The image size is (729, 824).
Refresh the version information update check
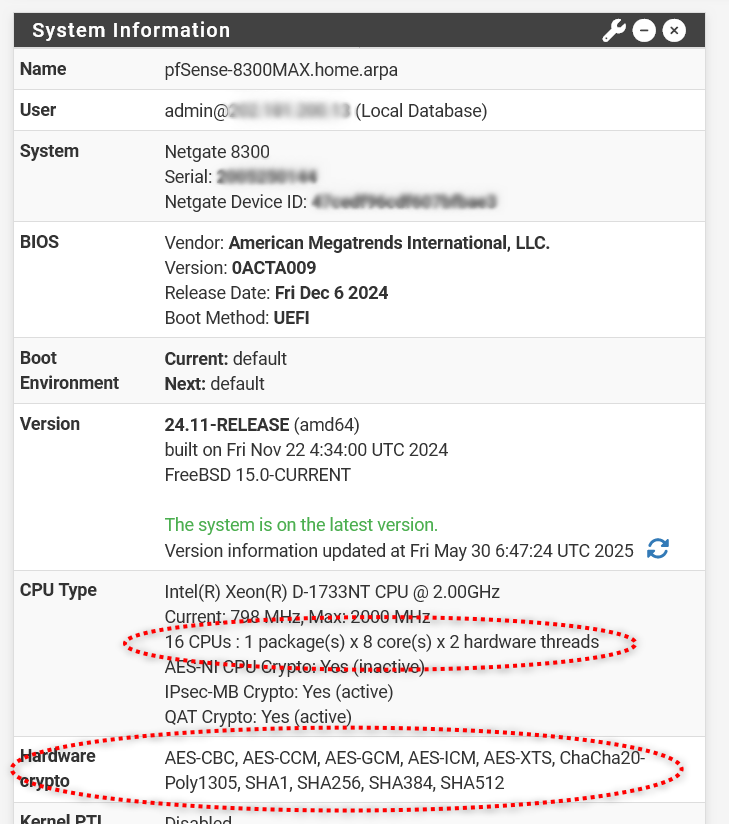pyautogui.click(x=658, y=549)
